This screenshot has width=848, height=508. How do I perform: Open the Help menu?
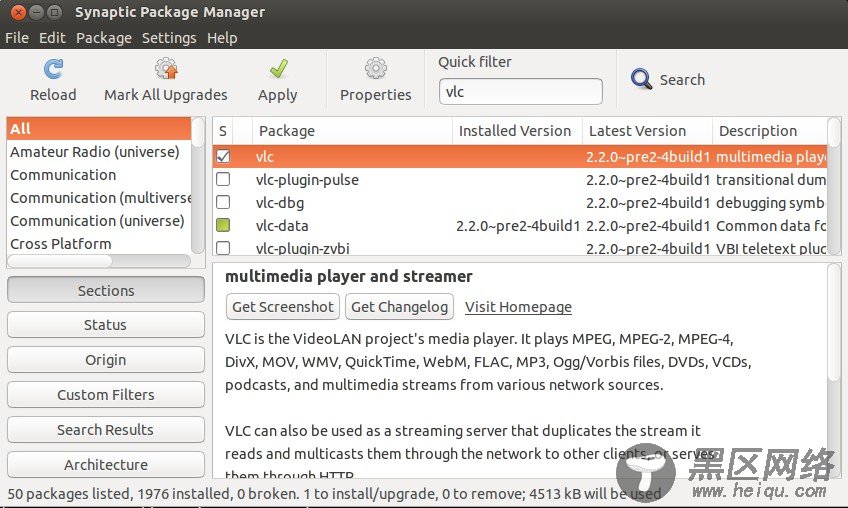tap(222, 38)
